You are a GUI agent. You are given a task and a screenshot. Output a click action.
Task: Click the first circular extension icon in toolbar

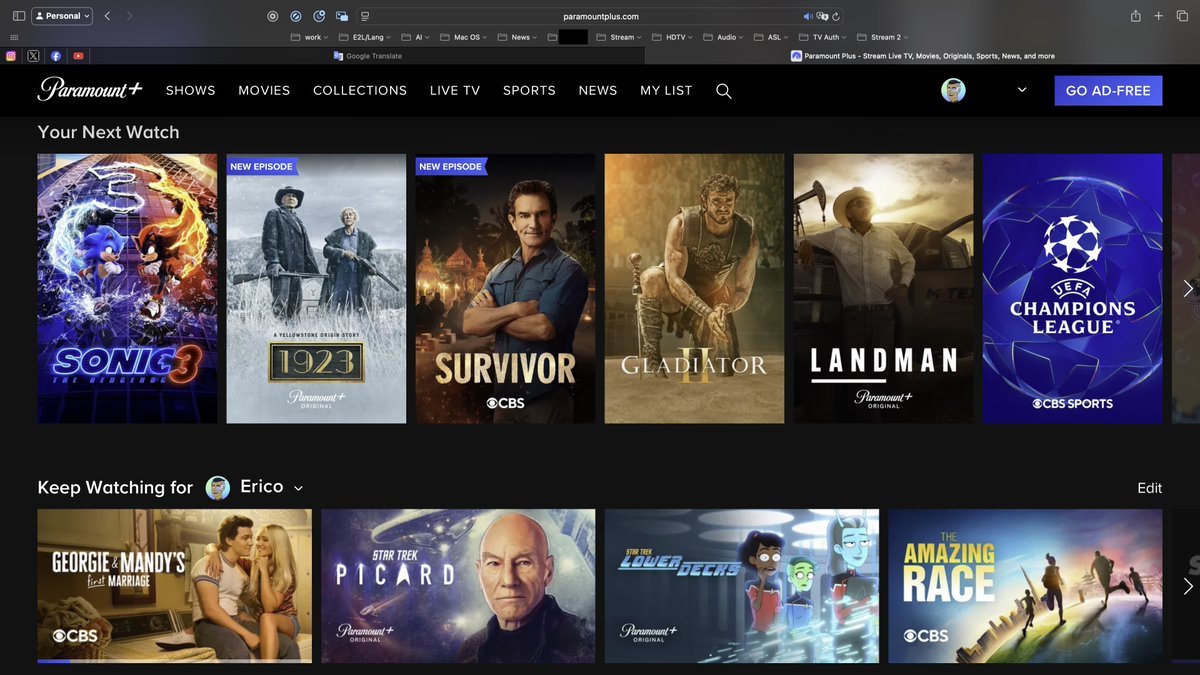[273, 16]
